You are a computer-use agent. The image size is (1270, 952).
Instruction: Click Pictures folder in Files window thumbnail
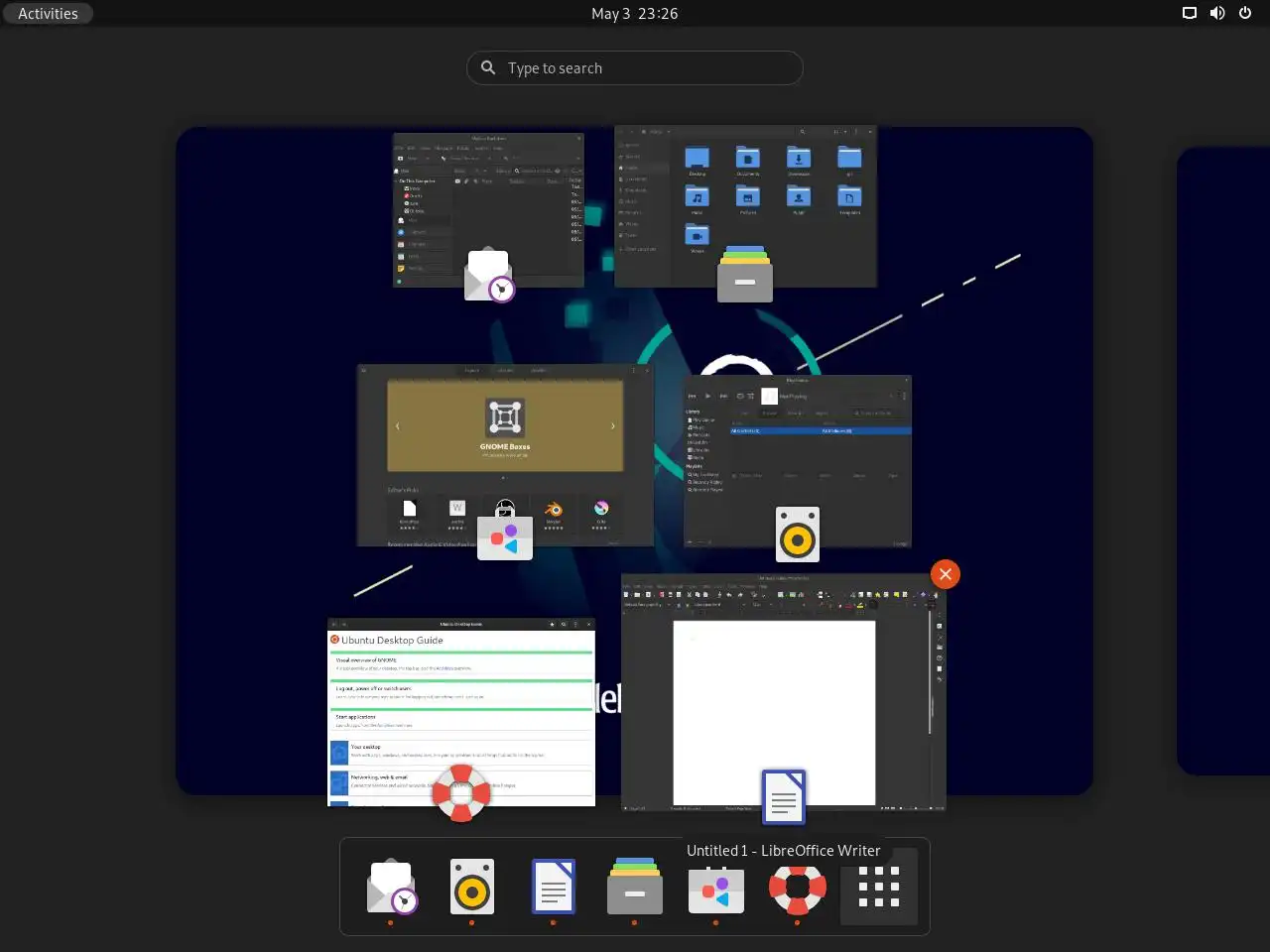click(x=748, y=198)
